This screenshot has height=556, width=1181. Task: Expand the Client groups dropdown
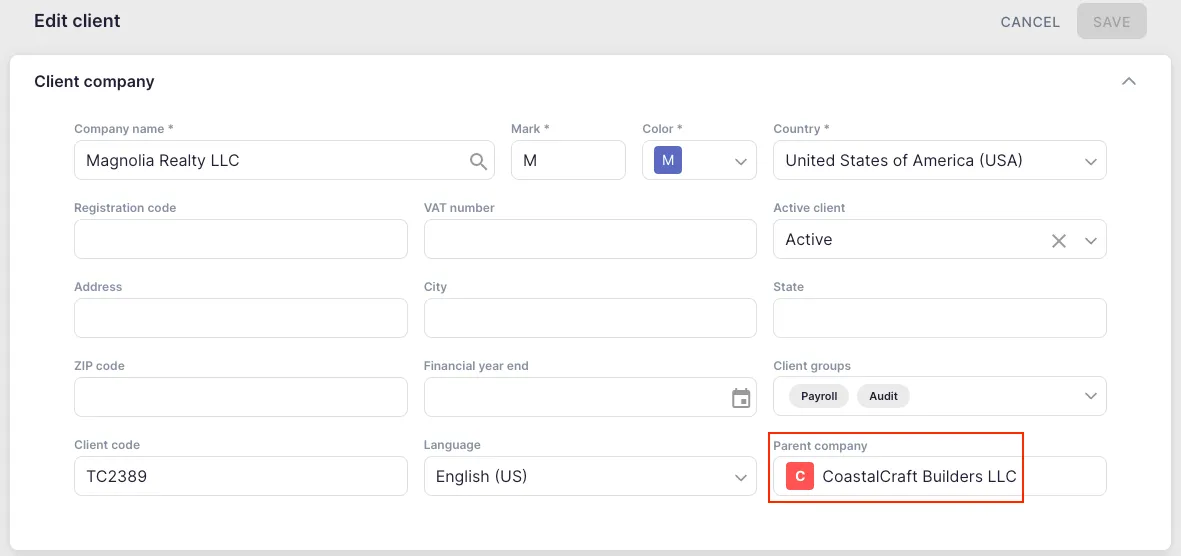pos(1089,397)
